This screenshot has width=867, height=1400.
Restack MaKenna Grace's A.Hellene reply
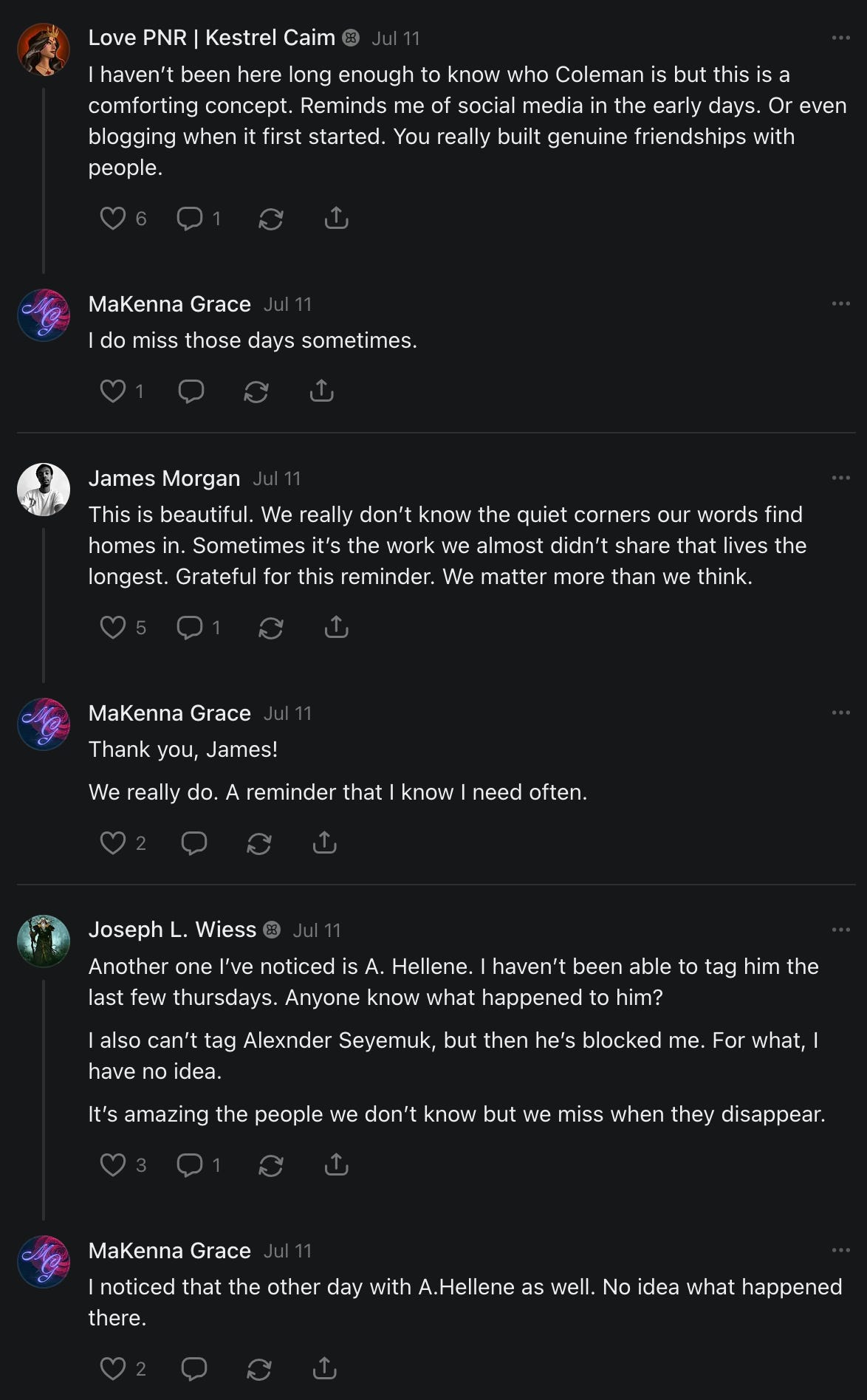259,1369
